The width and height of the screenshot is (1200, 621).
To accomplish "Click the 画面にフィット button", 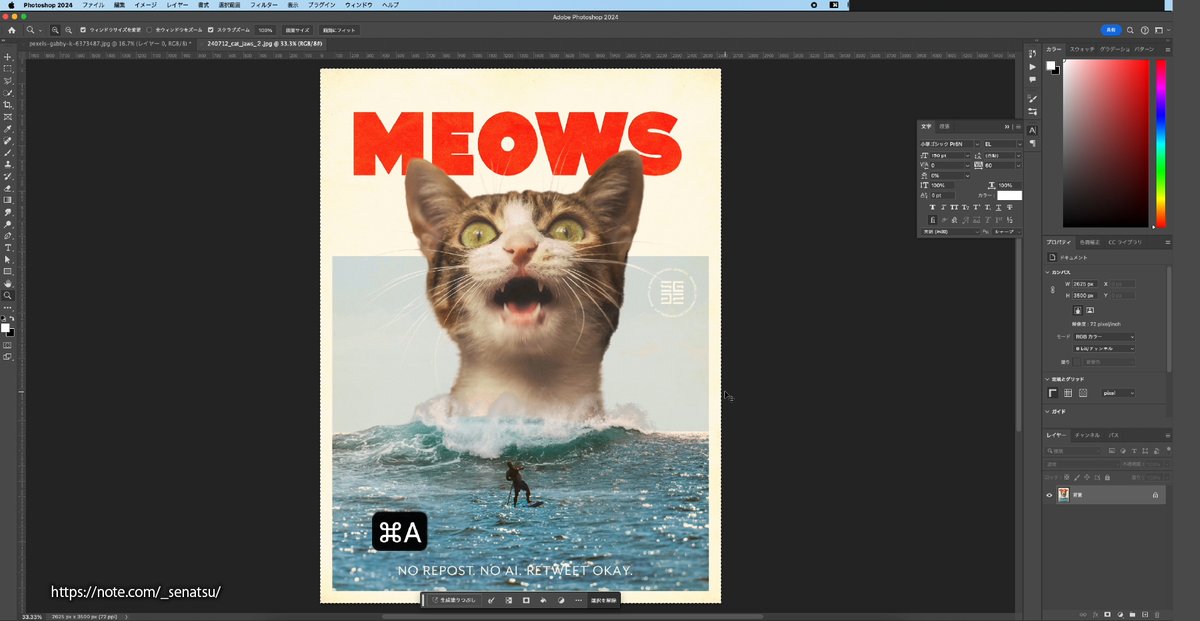I will click(x=341, y=30).
